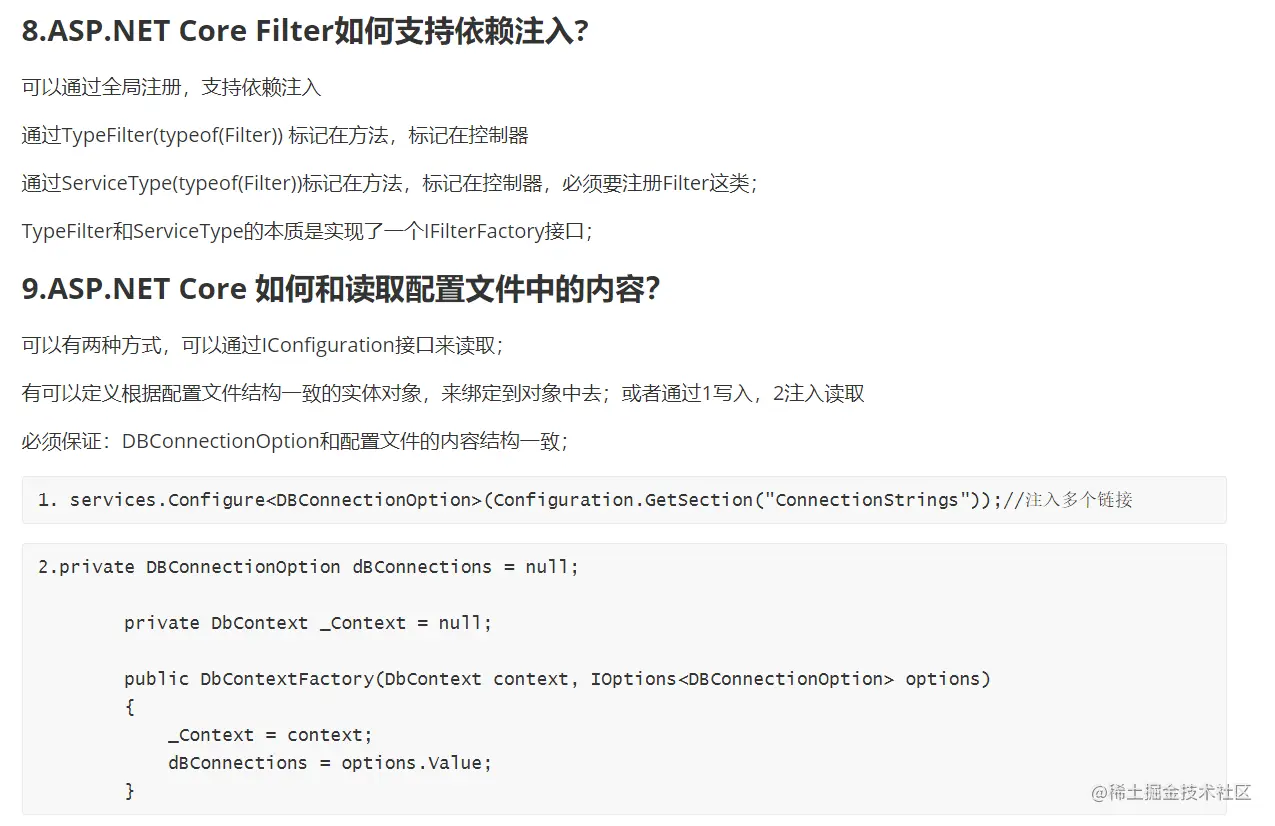The image size is (1275, 826).
Task: Click the paragraph mentioning 1写入，2注入读取
Action: pyautogui.click(x=443, y=393)
